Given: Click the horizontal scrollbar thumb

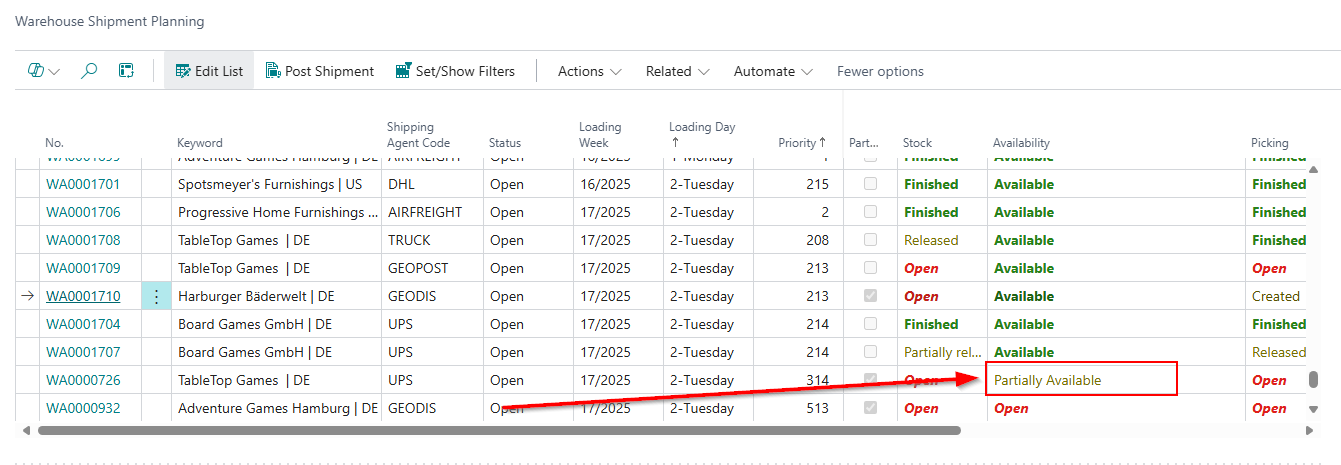Looking at the screenshot, I should click(498, 431).
